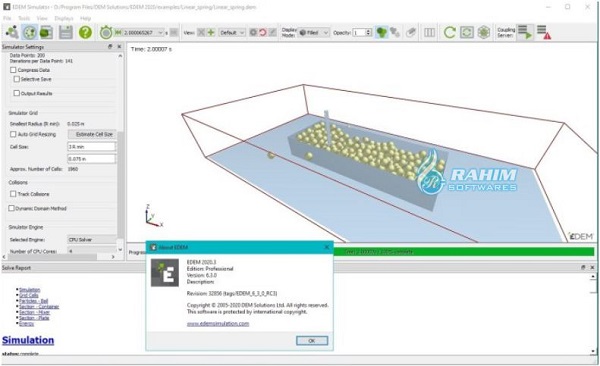Close the About EDEM dialog
The height and width of the screenshot is (366, 600).
click(x=326, y=247)
